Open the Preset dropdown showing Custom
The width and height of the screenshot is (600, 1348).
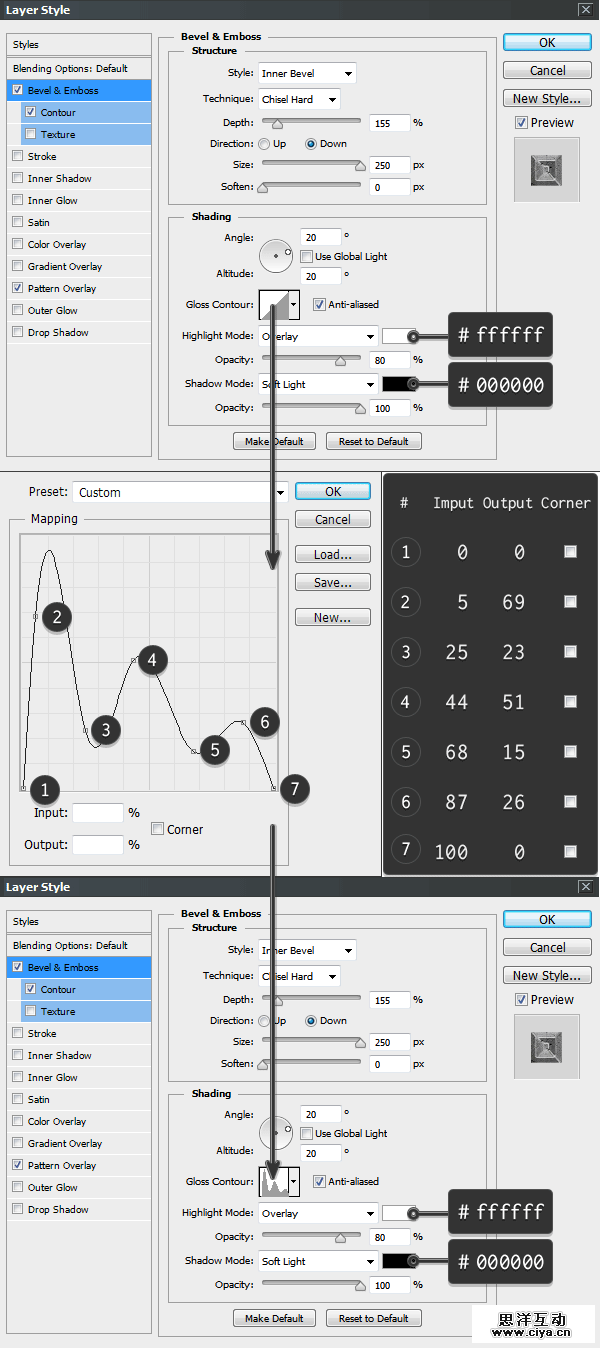pyautogui.click(x=180, y=492)
